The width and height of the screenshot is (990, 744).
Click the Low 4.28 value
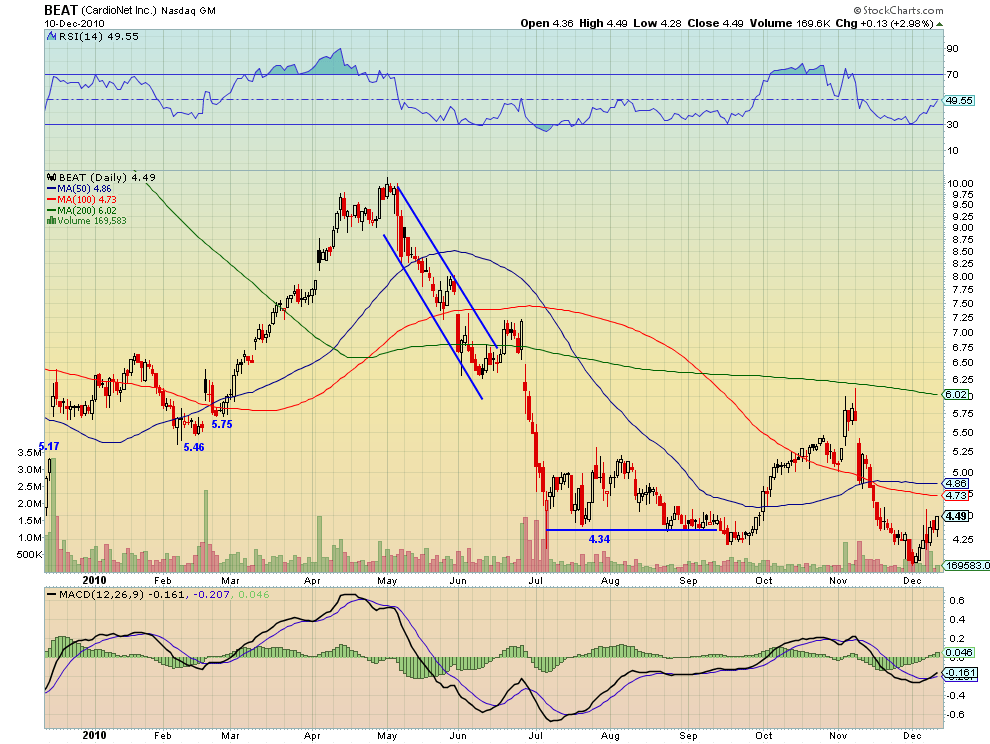(657, 23)
